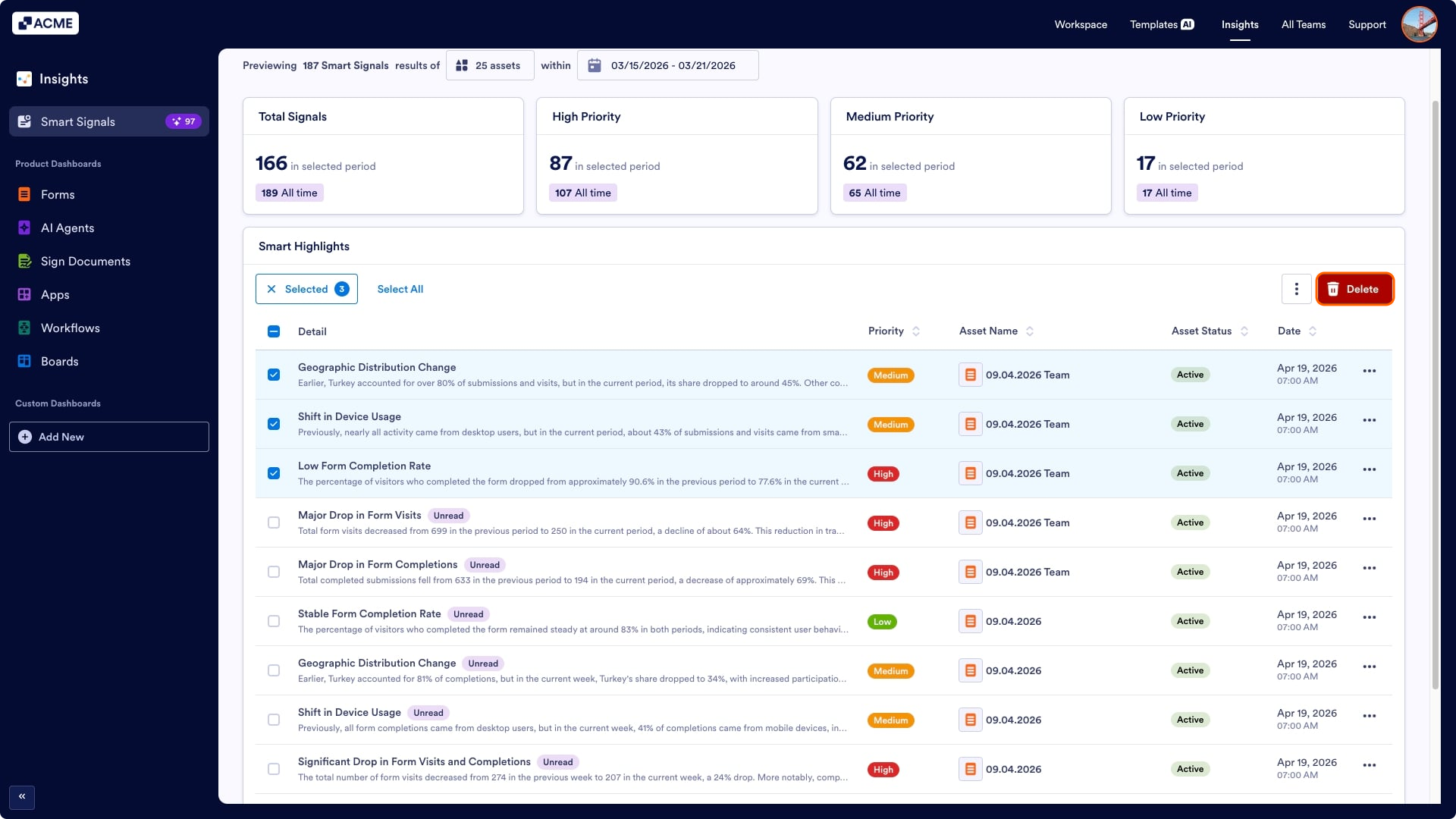Open row menu for Major Drop in Form Visits
Screen dimensions: 1456x819
click(x=1369, y=519)
